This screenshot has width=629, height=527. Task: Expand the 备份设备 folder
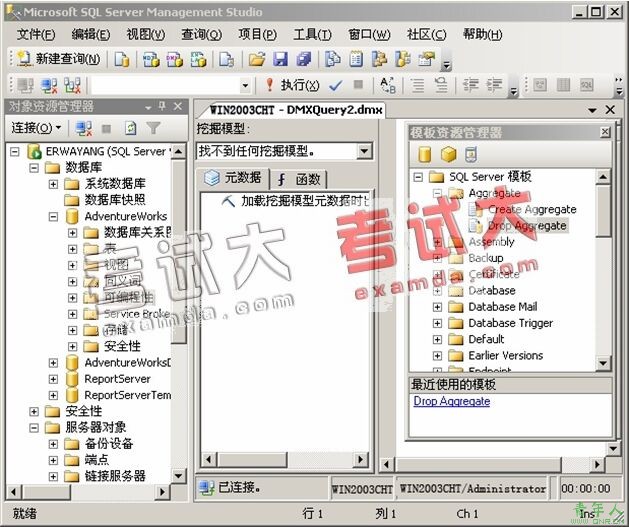(x=53, y=444)
